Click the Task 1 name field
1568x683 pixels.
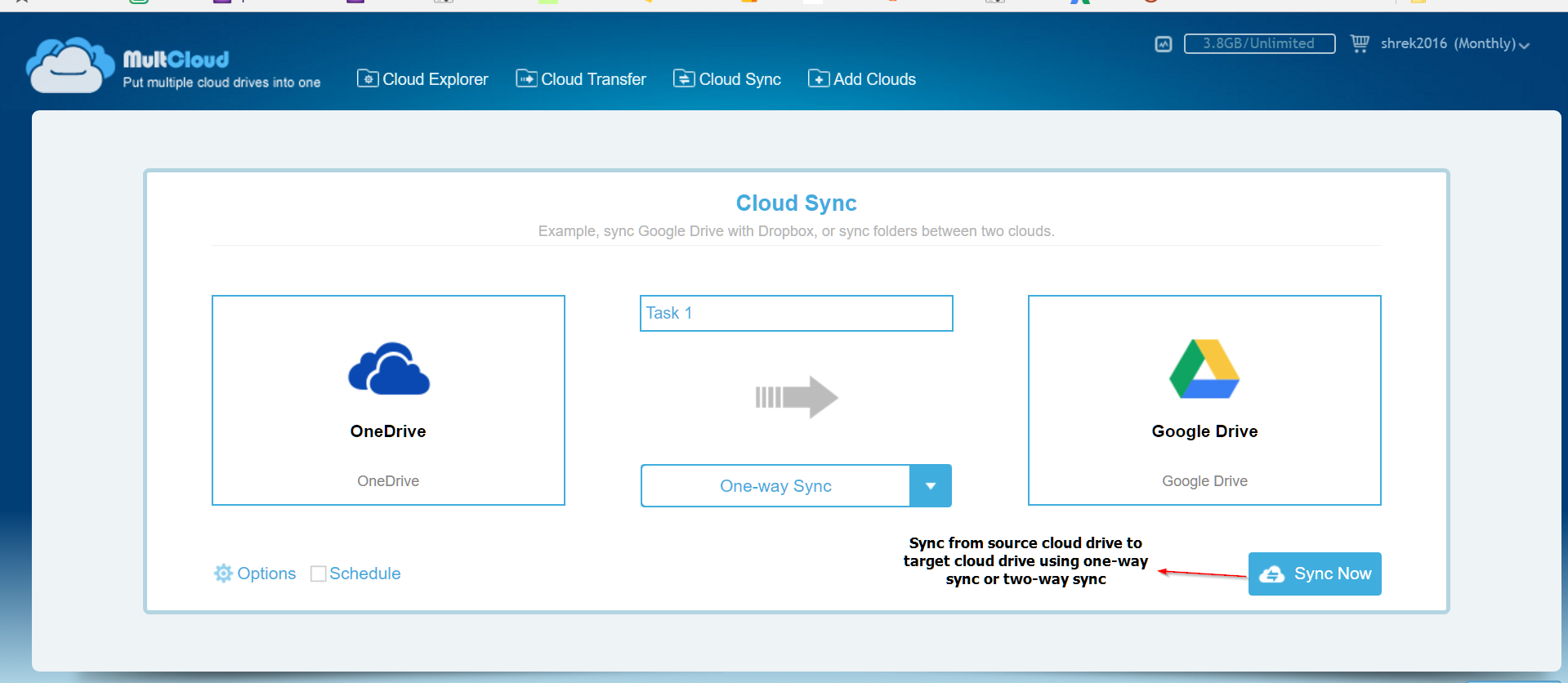[797, 313]
